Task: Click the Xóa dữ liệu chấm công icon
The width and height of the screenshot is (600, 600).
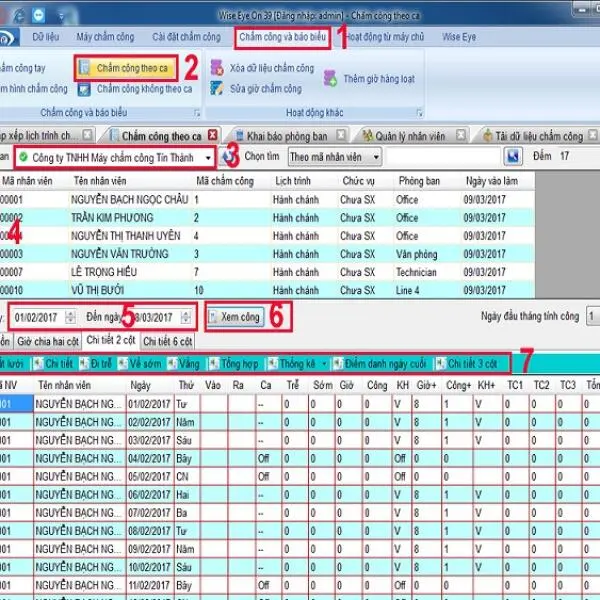Action: pyautogui.click(x=217, y=69)
